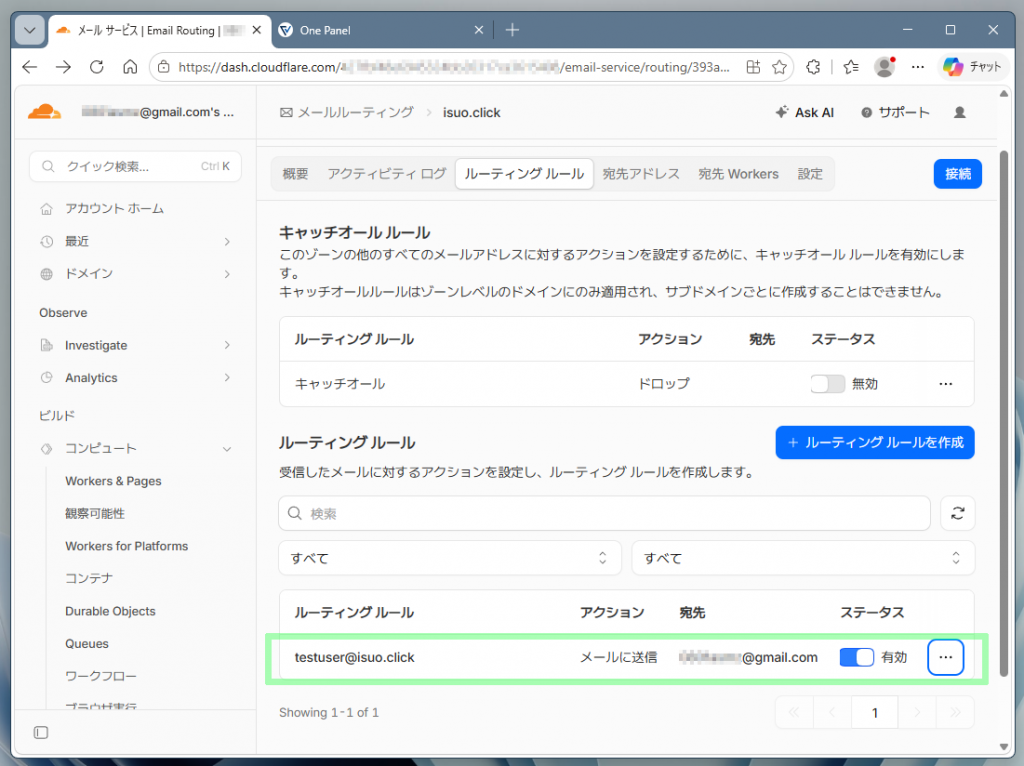Open the tab actions menu at top left
The image size is (1024, 766).
tap(29, 30)
